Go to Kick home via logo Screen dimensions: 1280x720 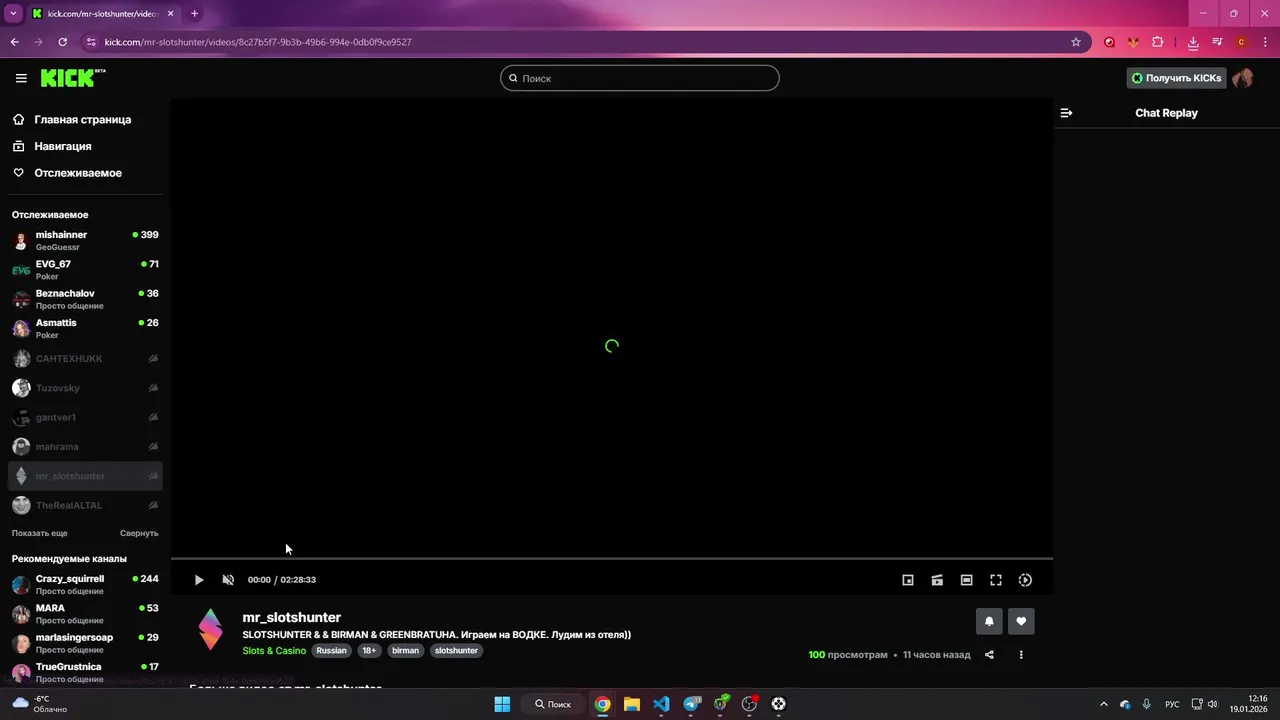click(x=72, y=78)
